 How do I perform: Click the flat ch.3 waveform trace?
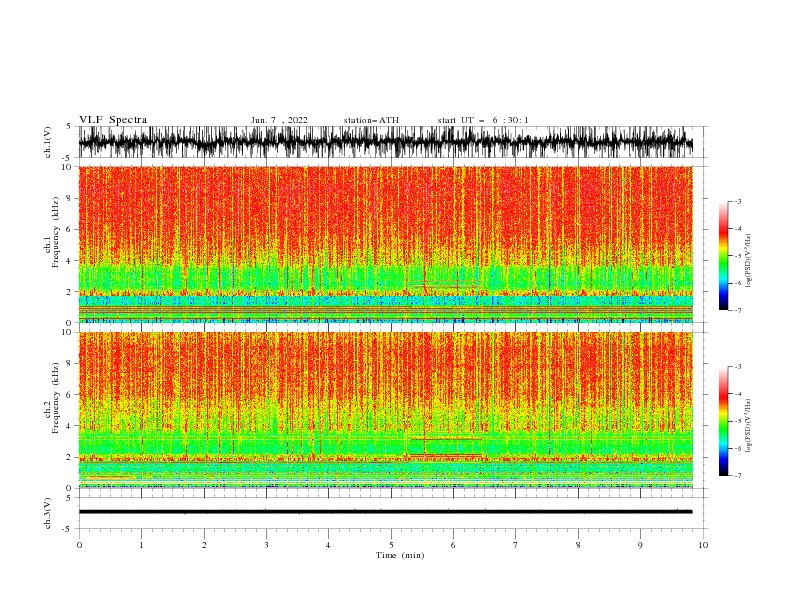coord(385,512)
